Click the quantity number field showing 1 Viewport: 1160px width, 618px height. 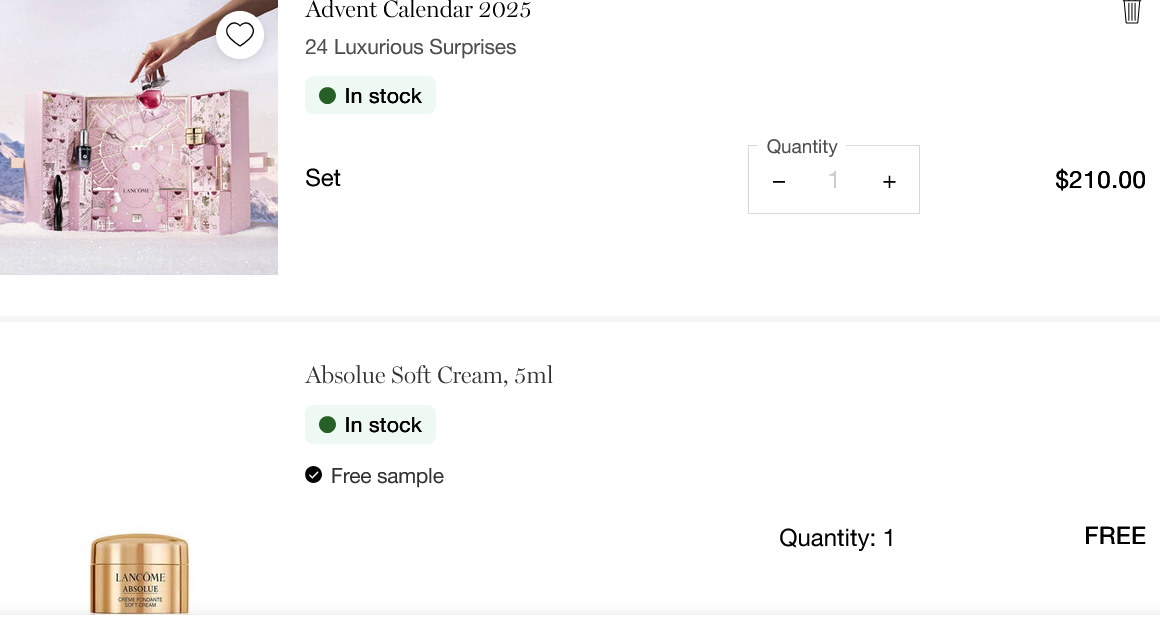click(x=833, y=181)
